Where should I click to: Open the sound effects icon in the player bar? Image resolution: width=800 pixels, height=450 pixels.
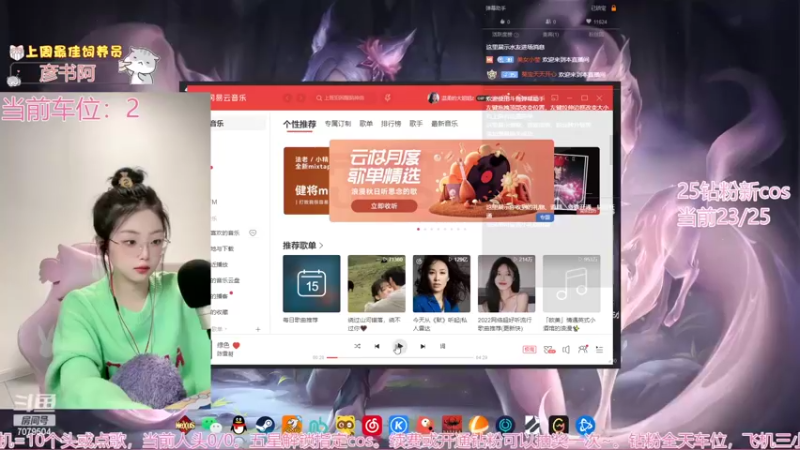[549, 349]
